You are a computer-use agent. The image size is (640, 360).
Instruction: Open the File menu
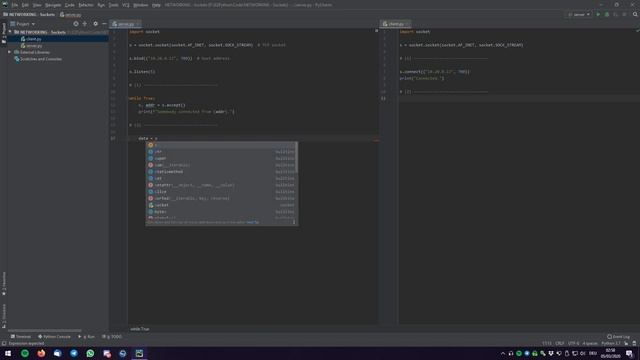point(14,5)
